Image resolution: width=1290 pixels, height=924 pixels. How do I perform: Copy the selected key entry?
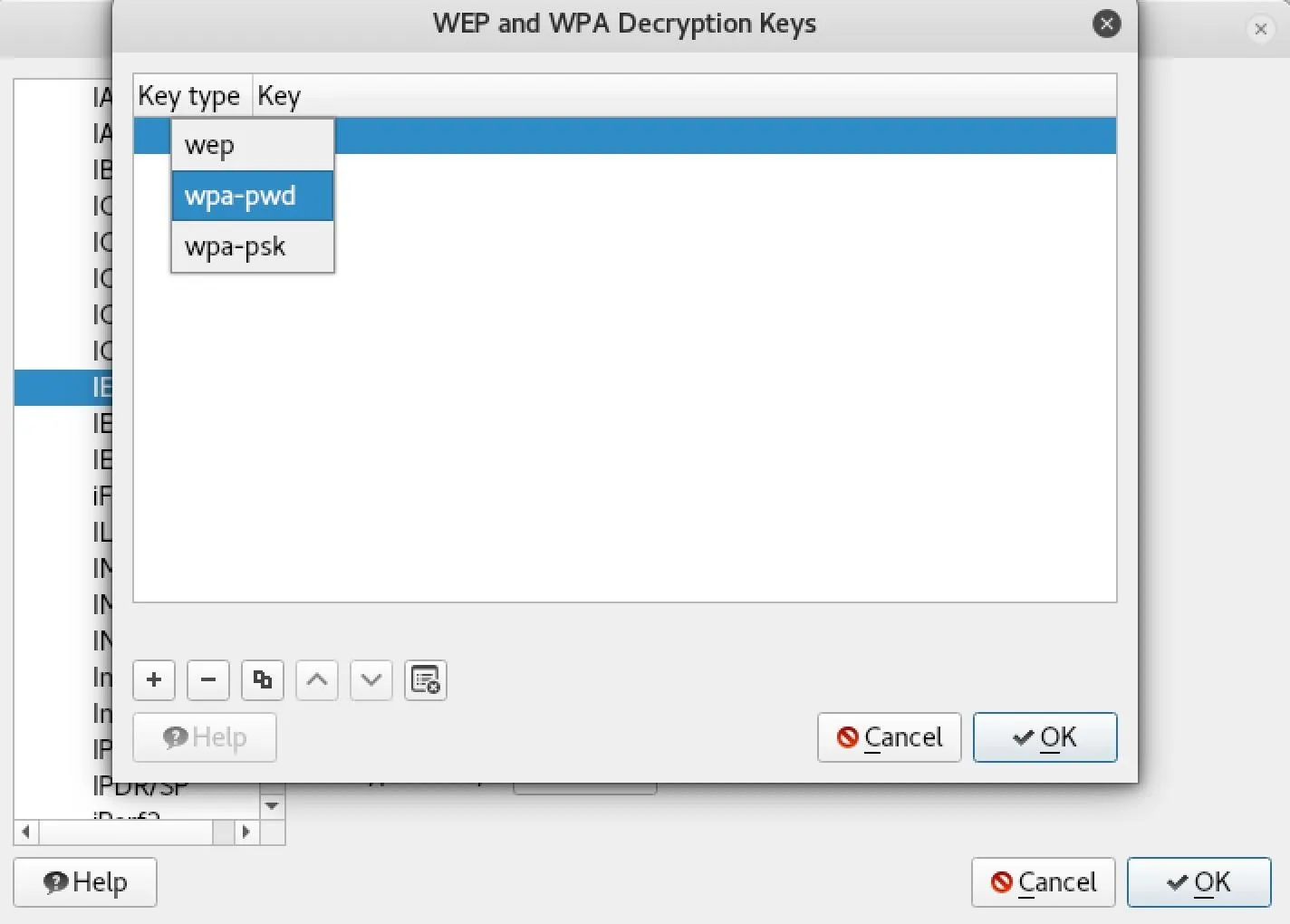263,679
